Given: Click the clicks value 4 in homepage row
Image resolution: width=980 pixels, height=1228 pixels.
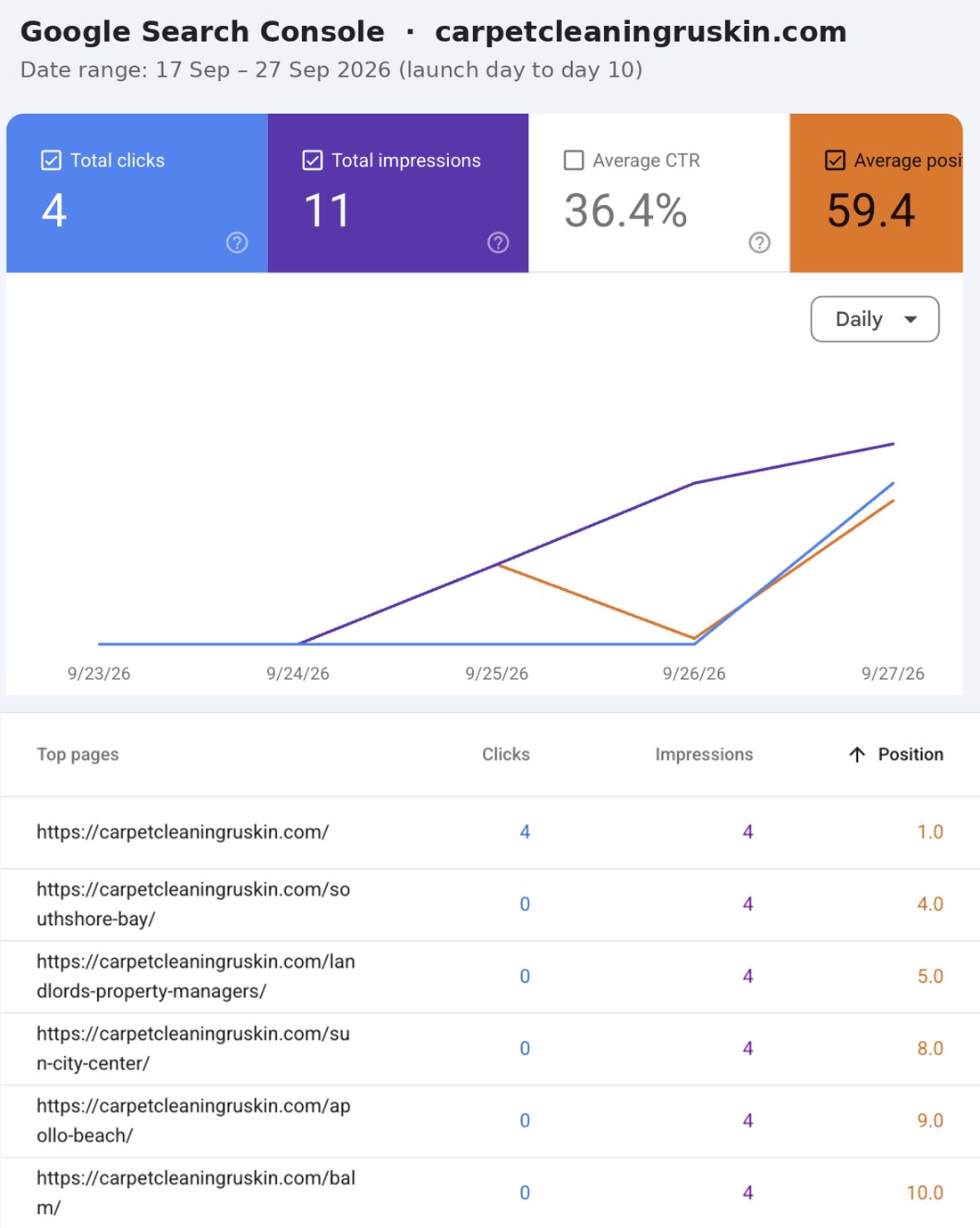Looking at the screenshot, I should 525,832.
